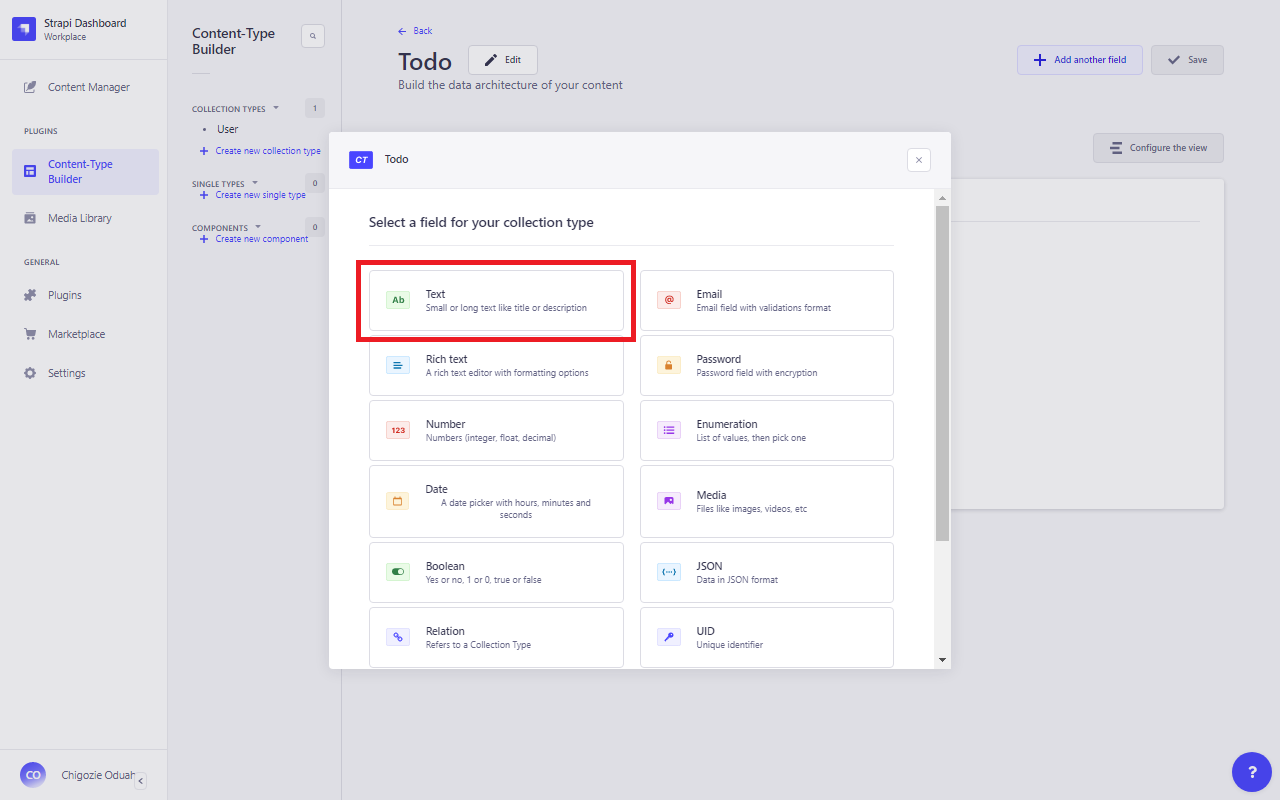Image resolution: width=1280 pixels, height=800 pixels.
Task: Choose the Media field icon
Action: click(x=669, y=501)
